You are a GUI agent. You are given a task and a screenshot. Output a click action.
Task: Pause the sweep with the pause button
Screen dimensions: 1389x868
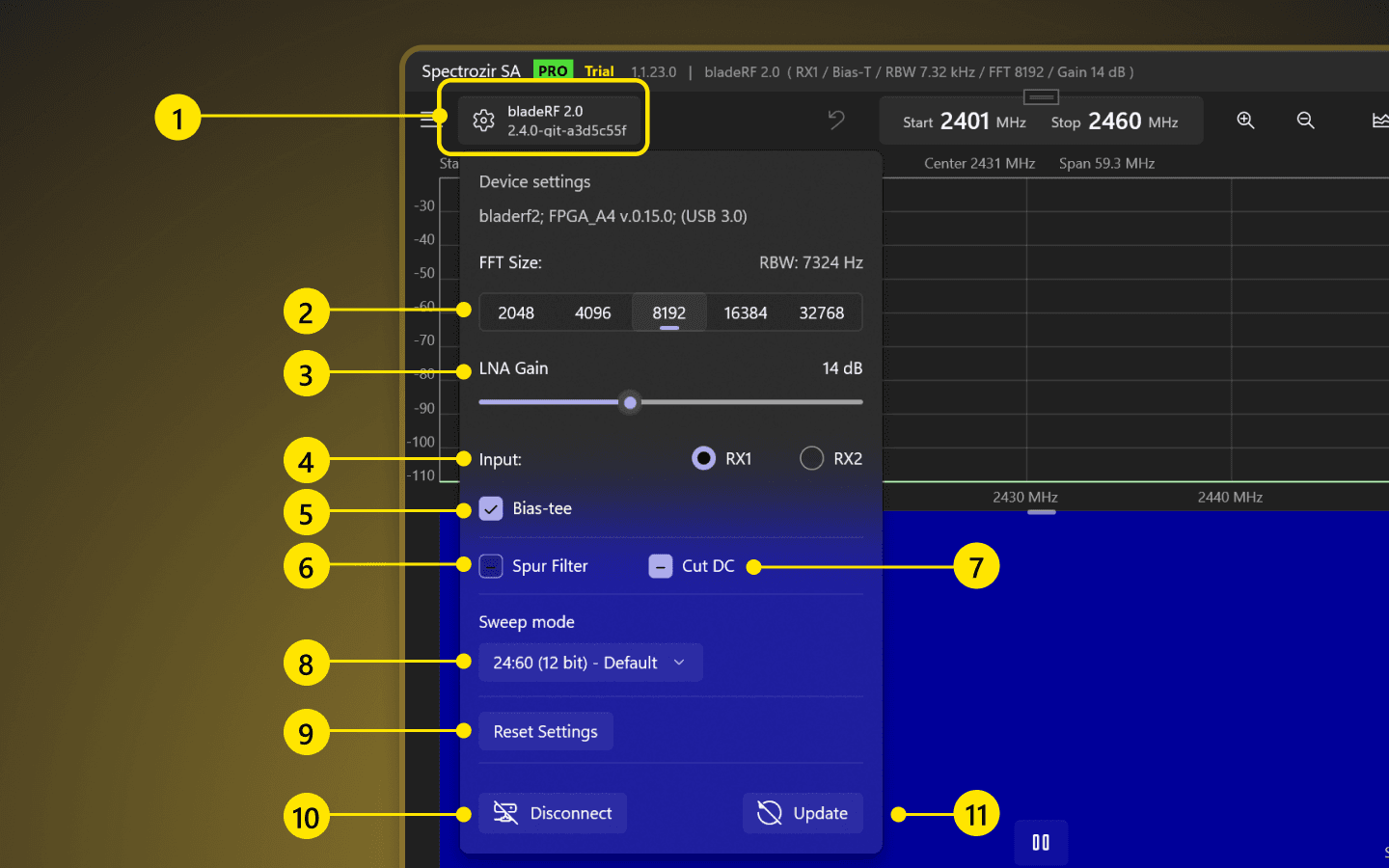(1041, 842)
